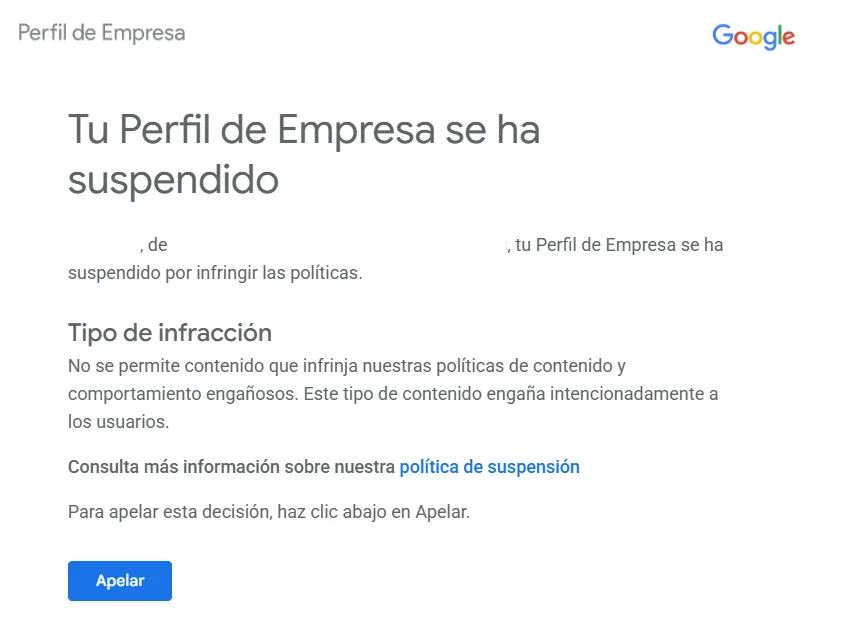Select the bold 'Consulta más información' text
Screen dimensions: 843x626
[228, 466]
